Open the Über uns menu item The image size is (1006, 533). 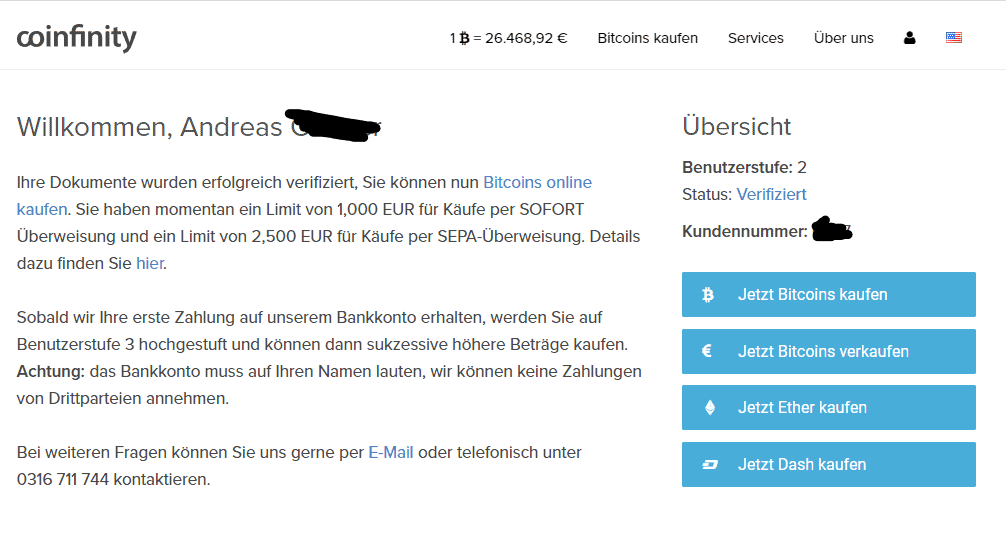[x=844, y=38]
